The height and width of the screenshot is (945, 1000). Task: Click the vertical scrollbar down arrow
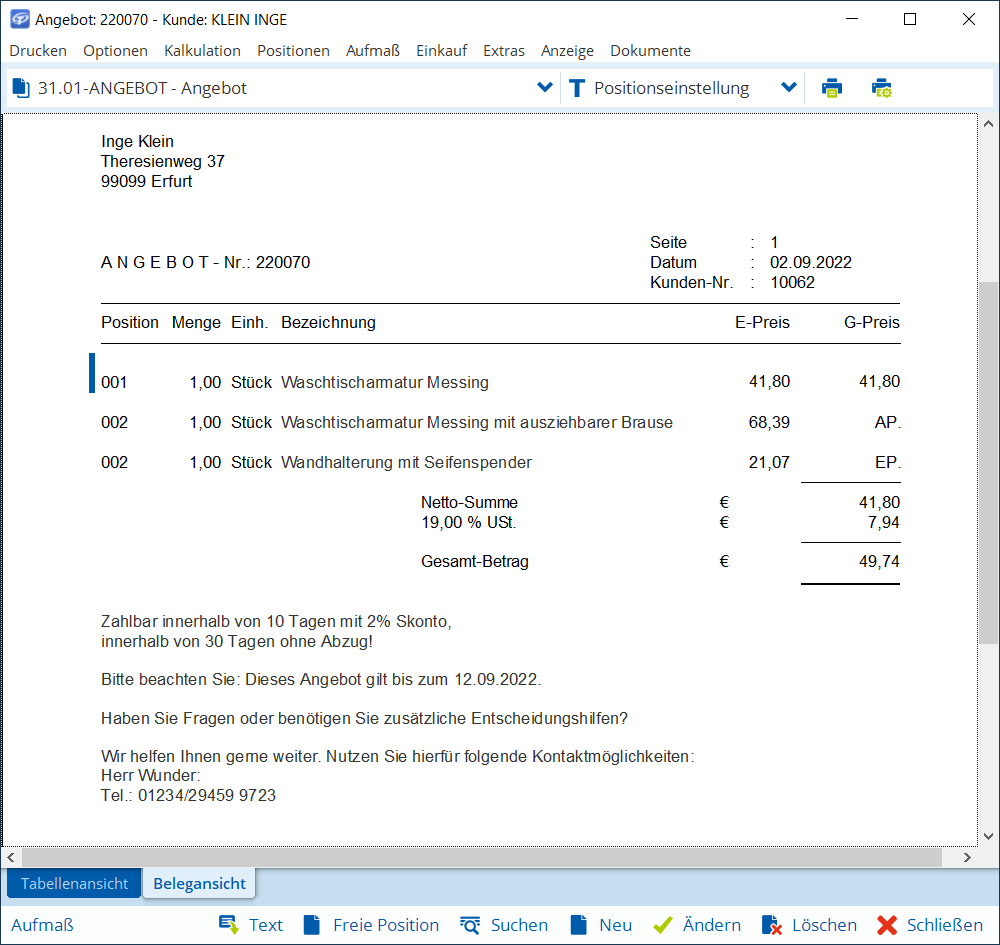(988, 835)
